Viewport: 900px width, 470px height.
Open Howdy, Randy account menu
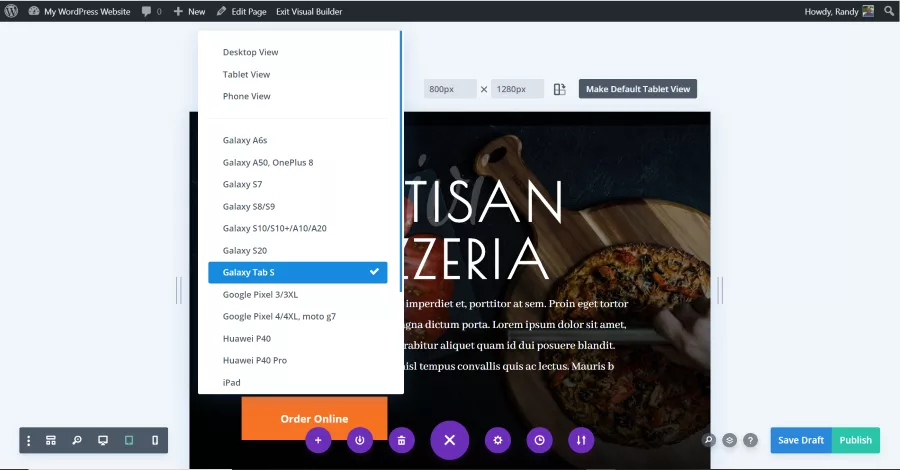pyautogui.click(x=839, y=11)
